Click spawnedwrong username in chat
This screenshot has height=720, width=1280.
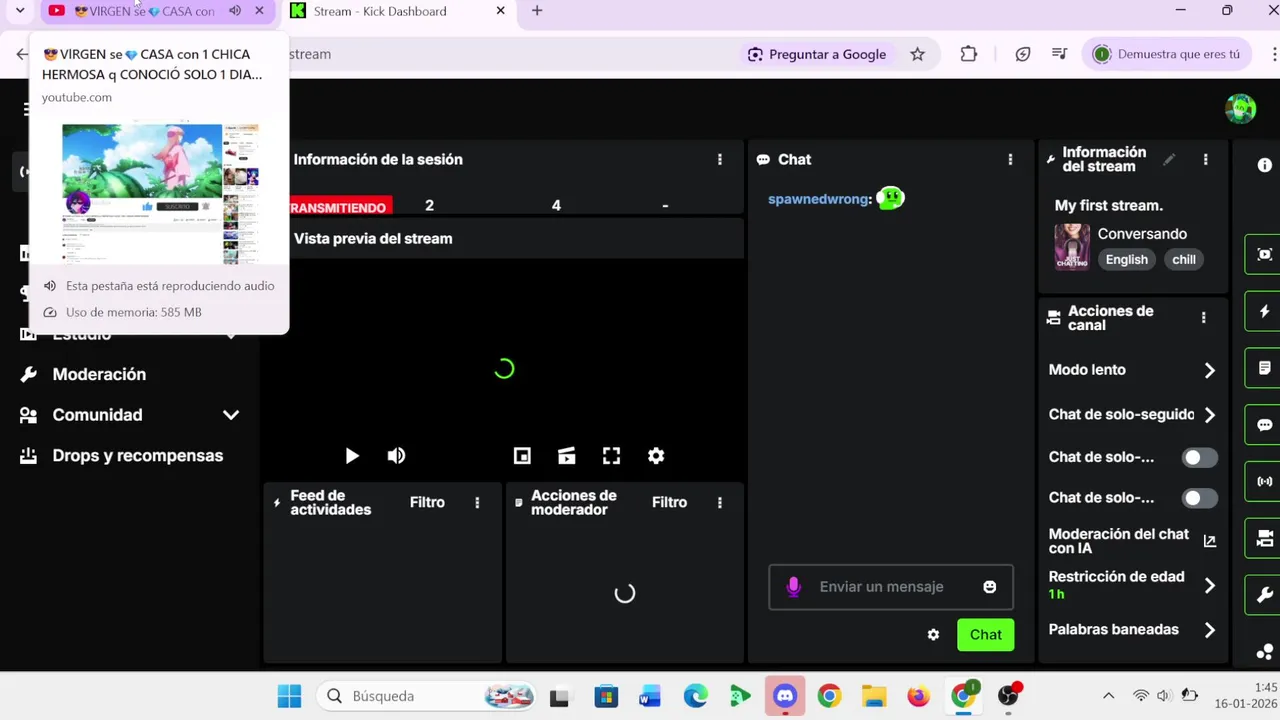tap(819, 199)
